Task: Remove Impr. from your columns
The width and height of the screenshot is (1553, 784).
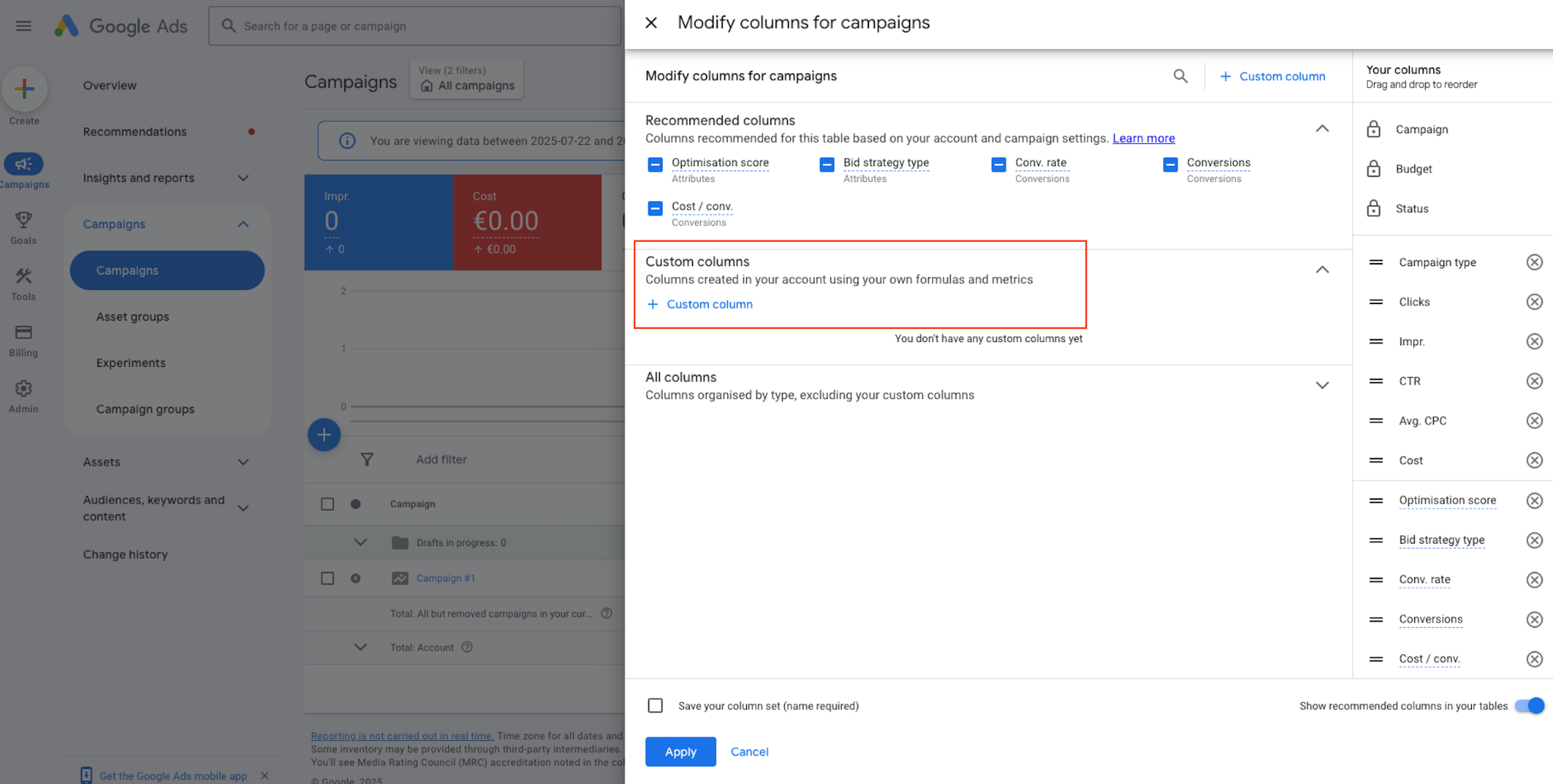Action: (1534, 341)
